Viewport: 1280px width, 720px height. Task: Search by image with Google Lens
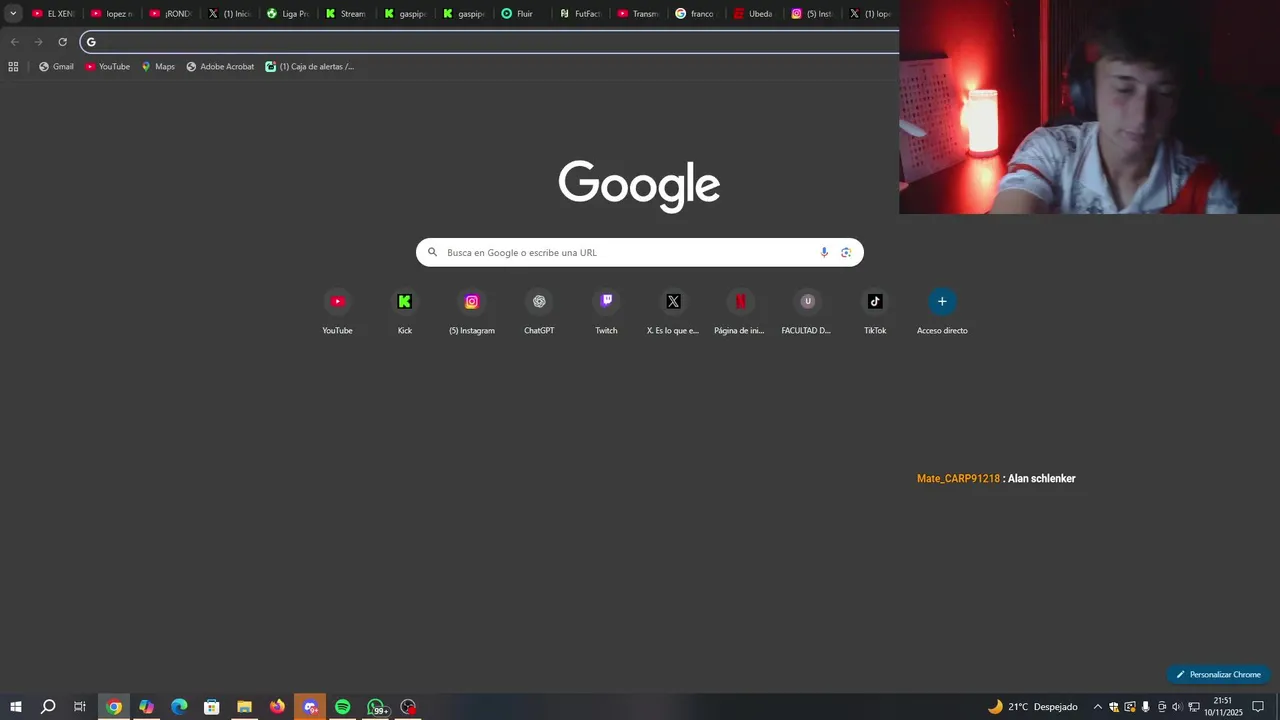[x=846, y=252]
